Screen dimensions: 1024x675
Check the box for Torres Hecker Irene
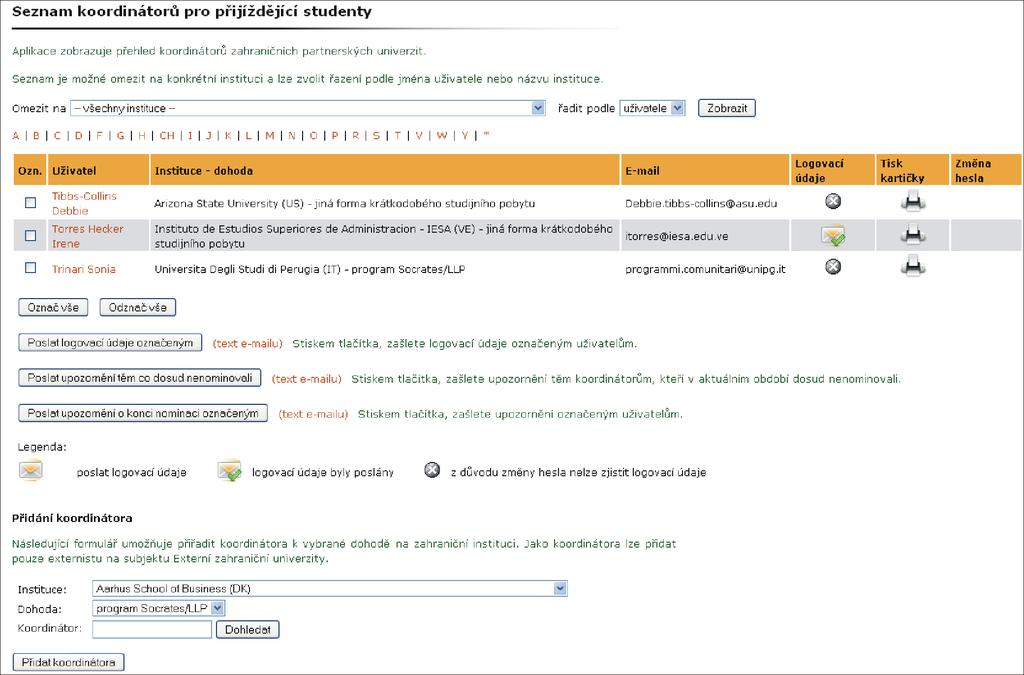(x=30, y=236)
